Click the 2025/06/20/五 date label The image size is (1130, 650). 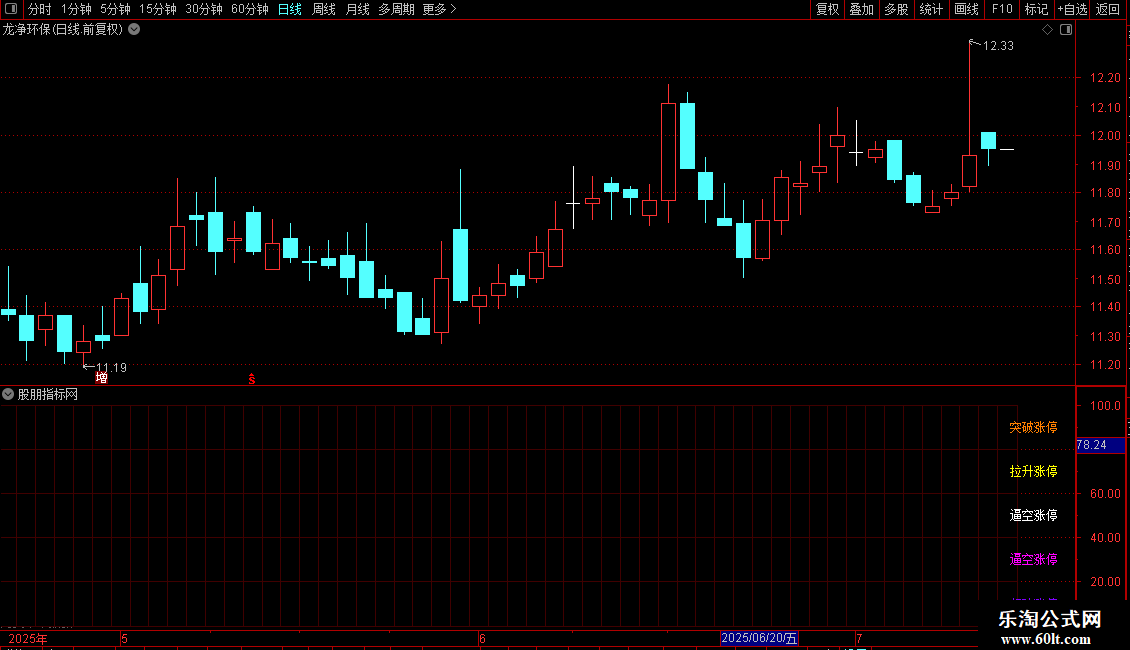coord(760,638)
